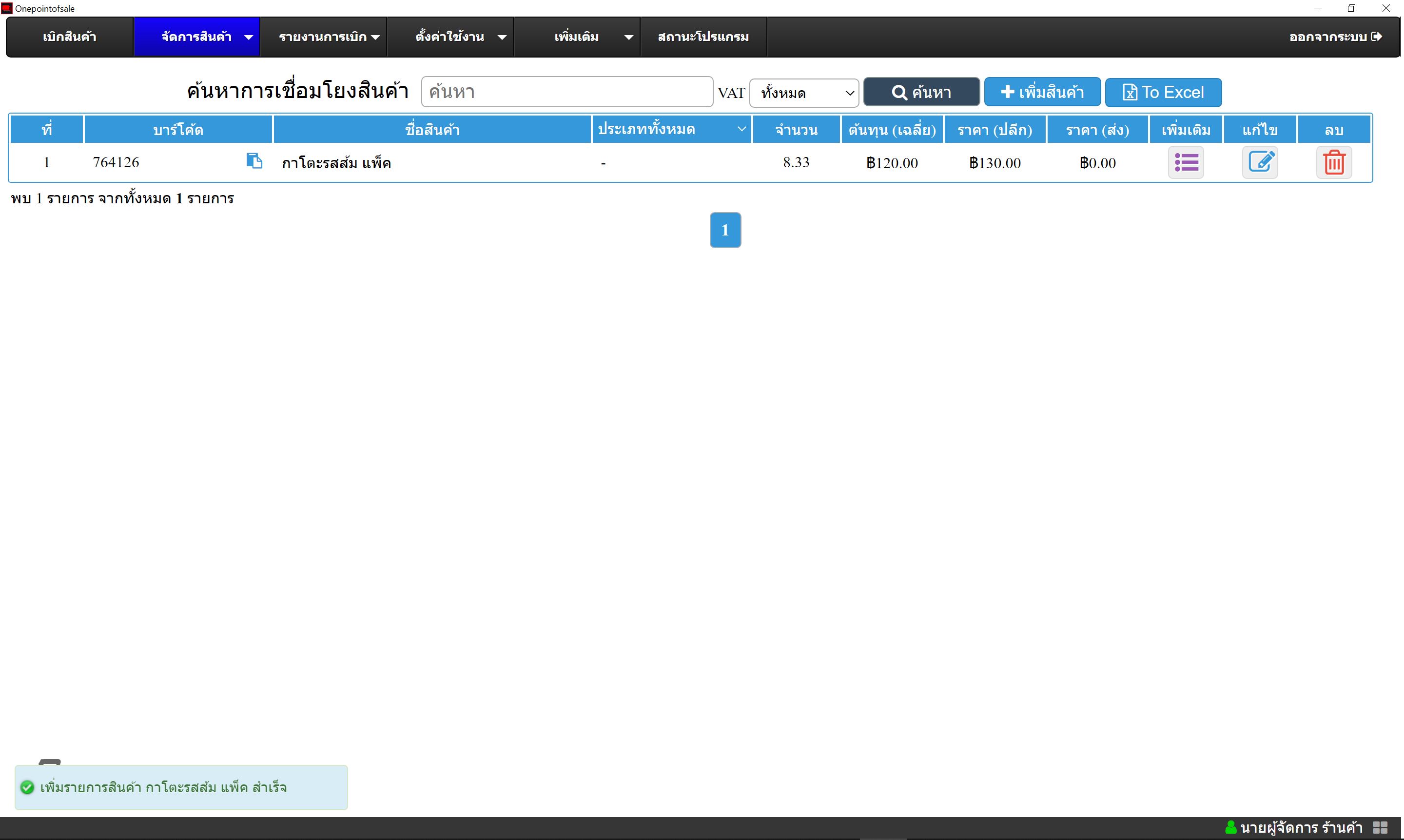Open the ประเภททั้งหมด column filter dropdown

pos(672,129)
